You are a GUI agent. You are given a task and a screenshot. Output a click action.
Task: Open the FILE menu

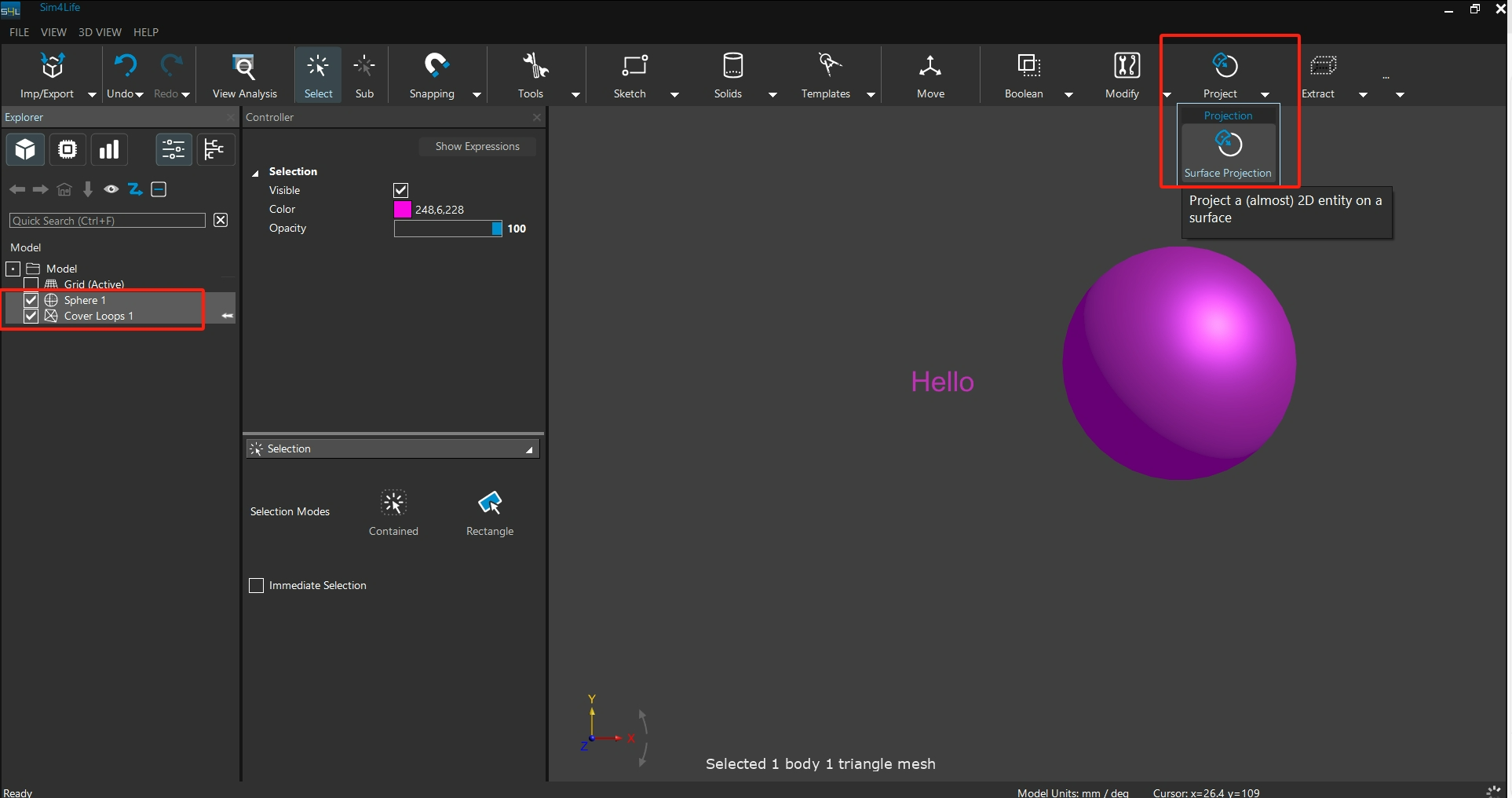click(x=19, y=32)
